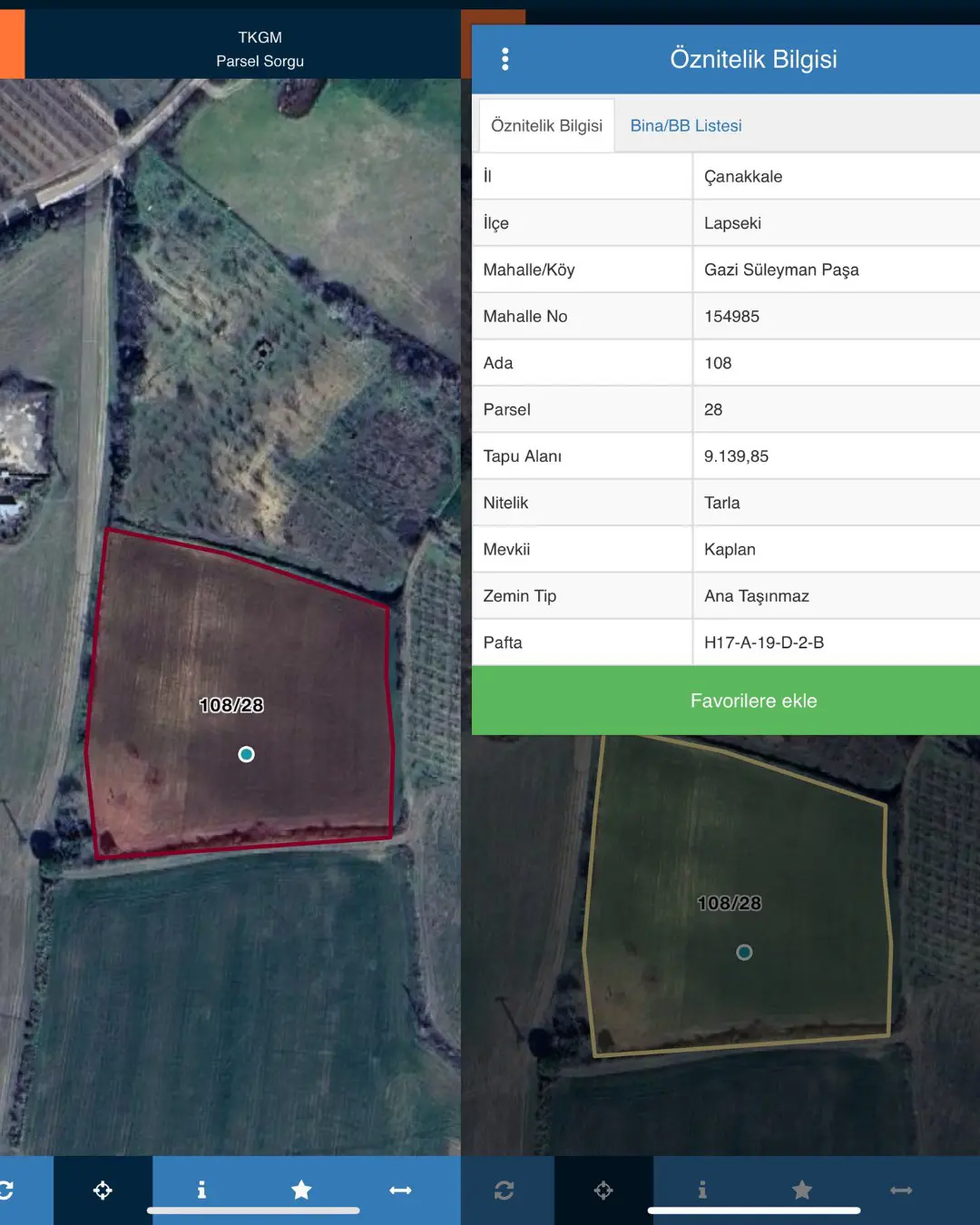Tap the Mahalle No row label
This screenshot has width=980, height=1225.
[525, 317]
